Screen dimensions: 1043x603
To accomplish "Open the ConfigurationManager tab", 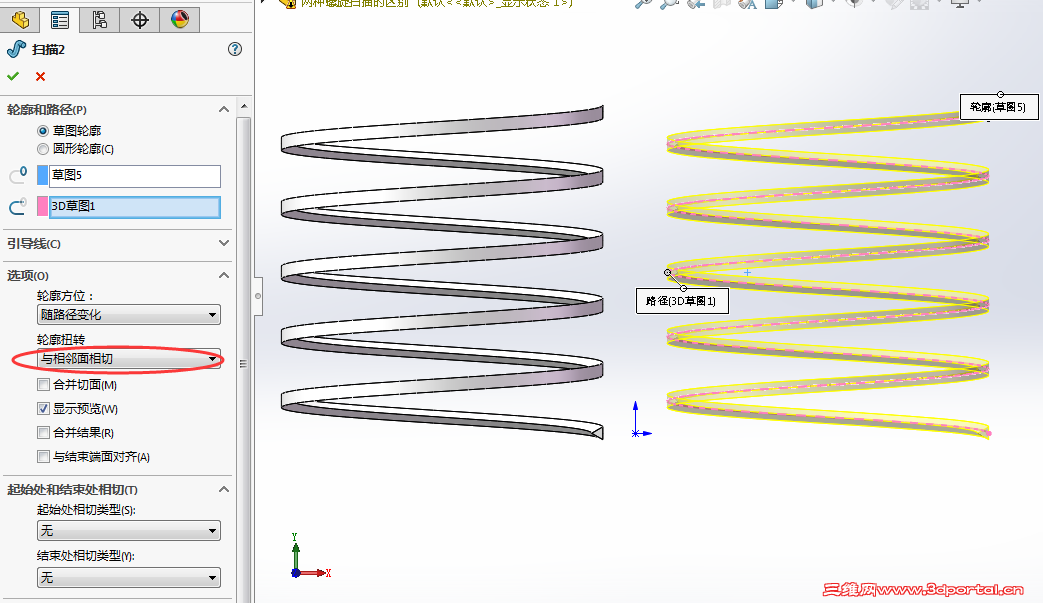I will point(100,20).
